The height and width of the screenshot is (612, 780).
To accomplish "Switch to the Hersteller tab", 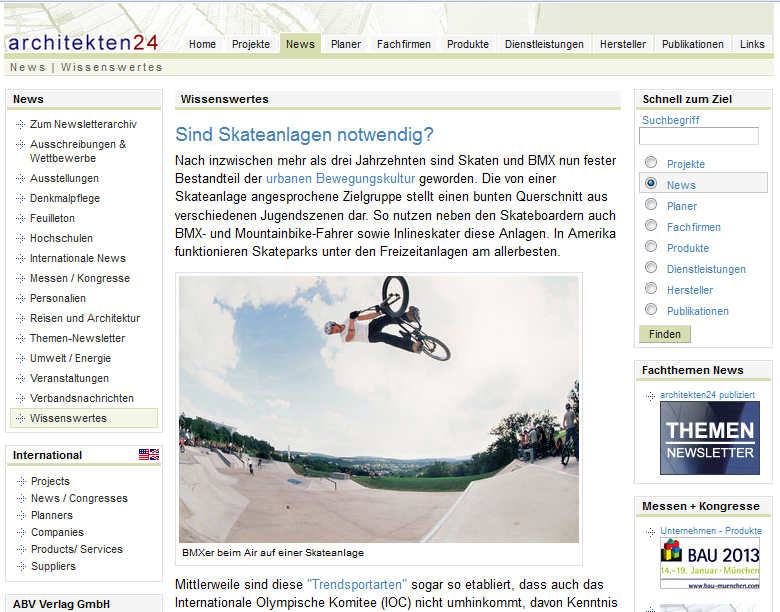I will tap(623, 44).
